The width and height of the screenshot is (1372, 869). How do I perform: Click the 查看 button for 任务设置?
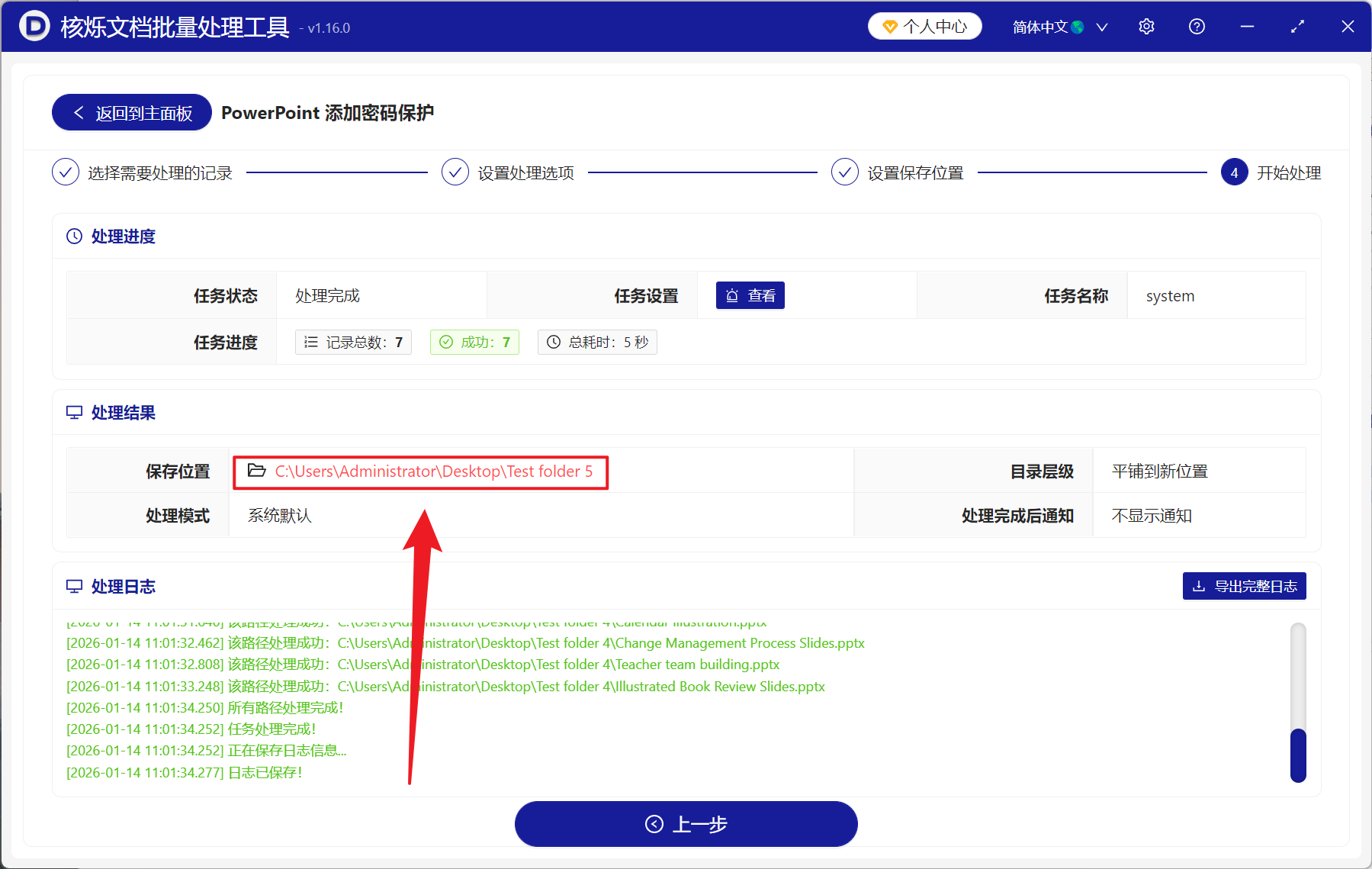[750, 295]
